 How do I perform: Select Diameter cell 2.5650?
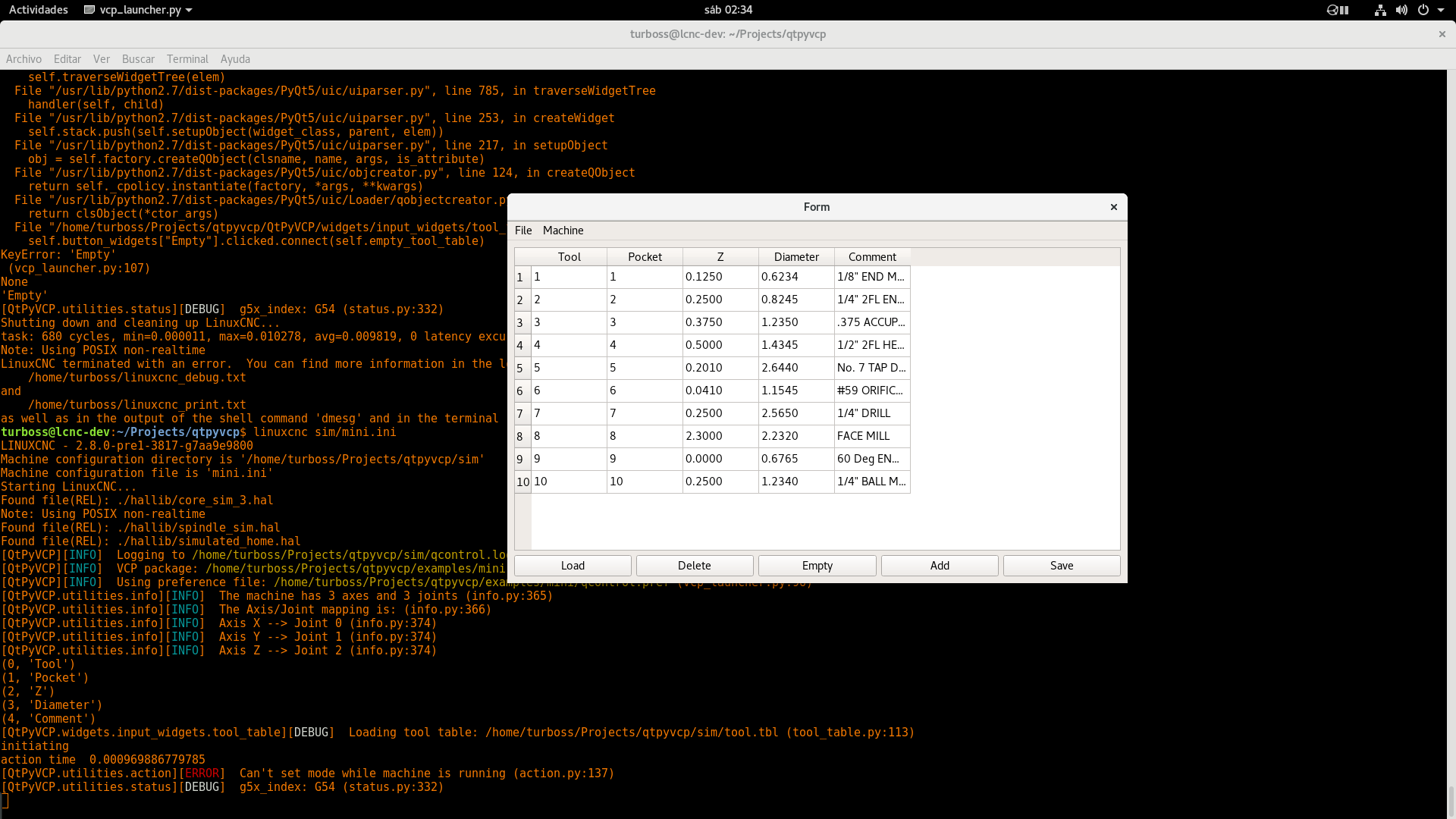(x=796, y=413)
